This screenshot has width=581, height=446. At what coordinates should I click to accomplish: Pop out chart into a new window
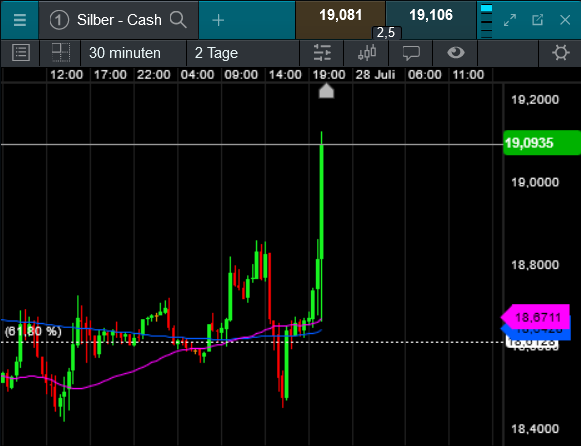[x=538, y=20]
